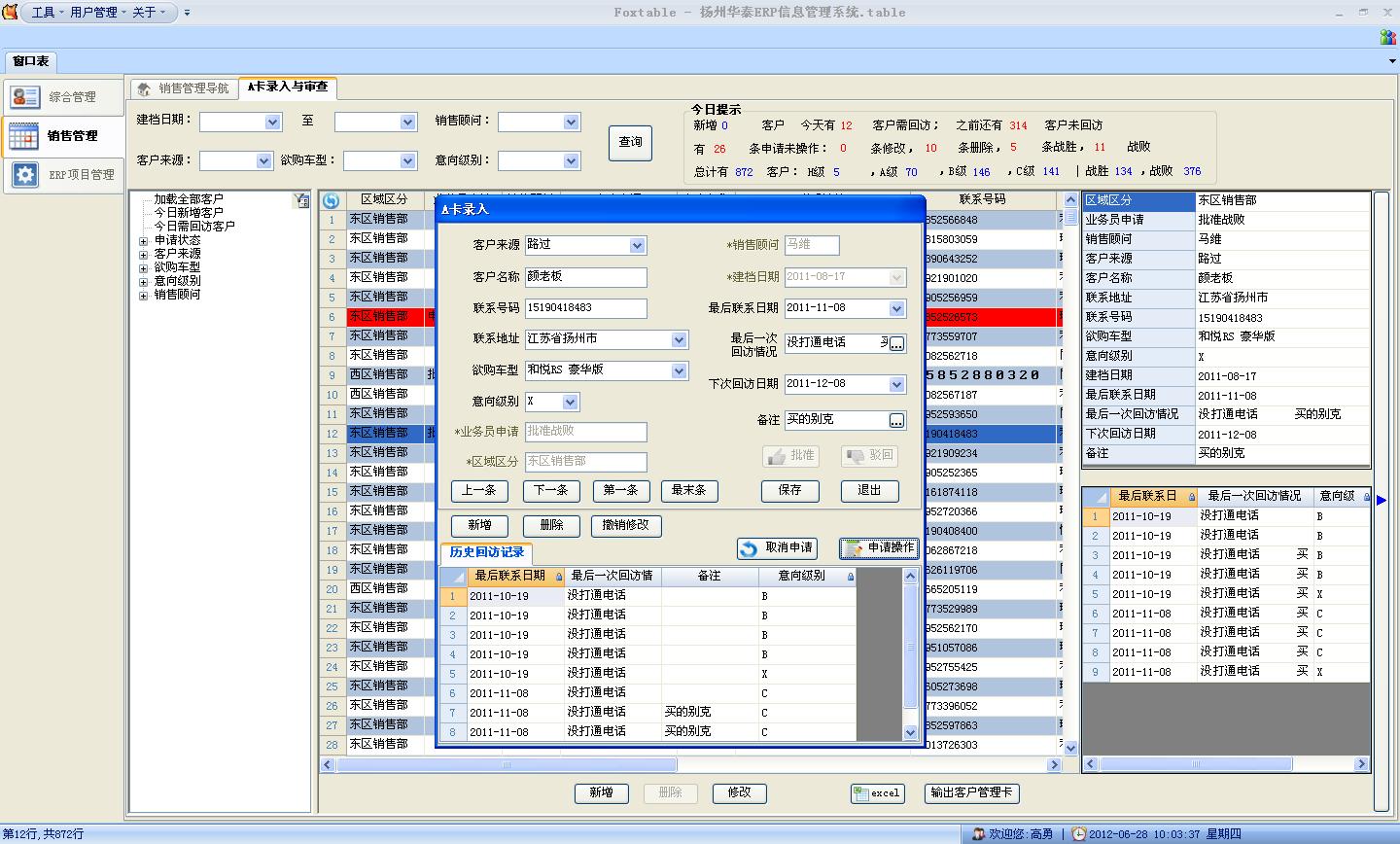Open dialog 客户来源 dropdown showing 路过
The height and width of the screenshot is (844, 1400).
point(638,246)
